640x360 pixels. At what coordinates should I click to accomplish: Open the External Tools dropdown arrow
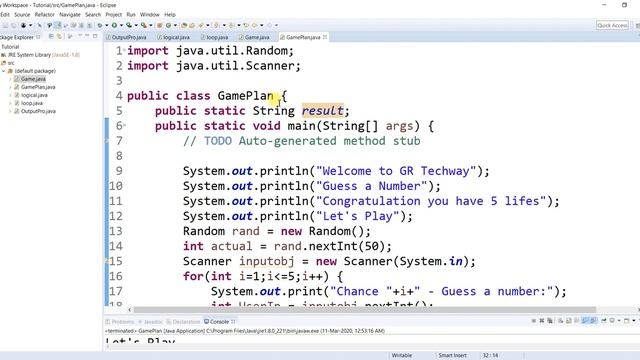tap(151, 25)
